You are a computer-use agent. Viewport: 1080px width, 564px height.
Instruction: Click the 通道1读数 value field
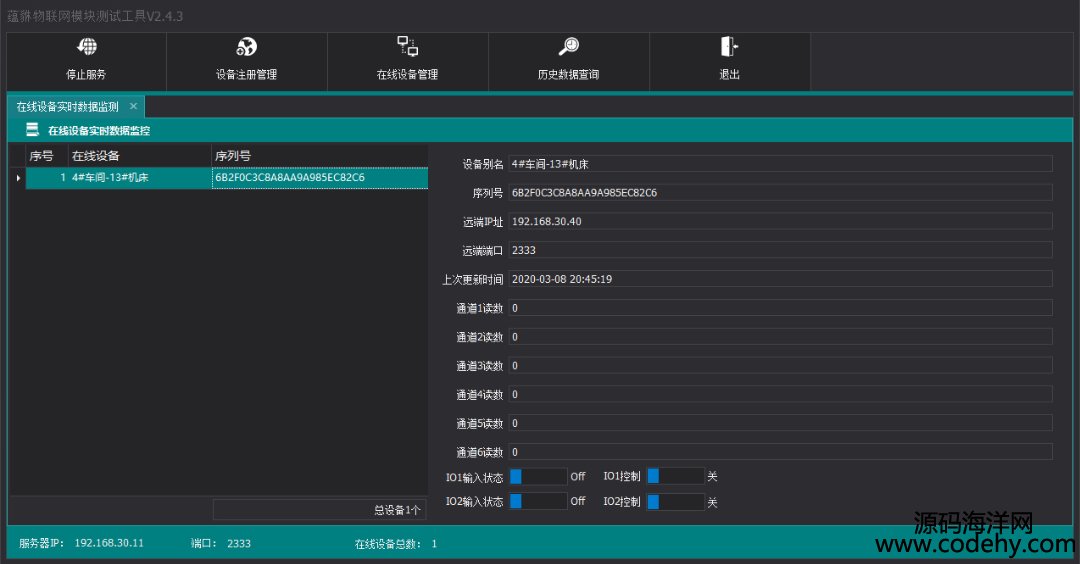click(780, 308)
